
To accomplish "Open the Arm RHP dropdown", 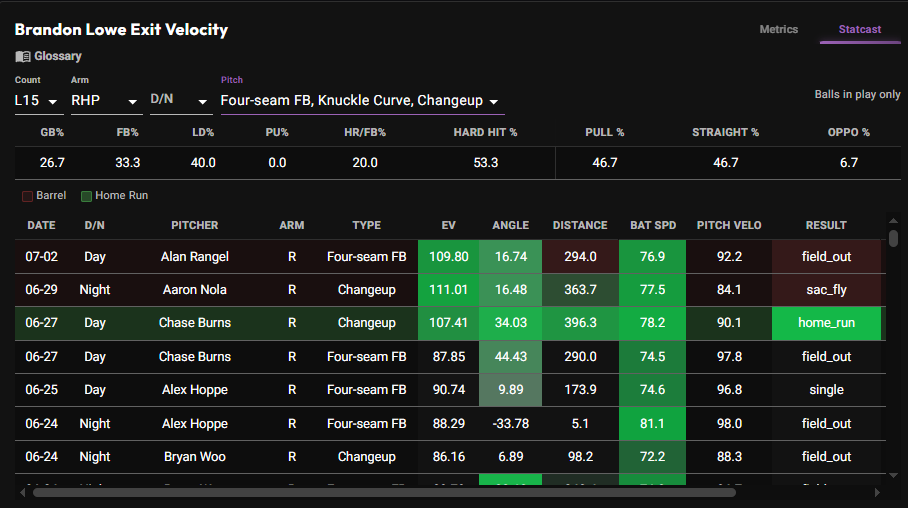I will tap(104, 101).
